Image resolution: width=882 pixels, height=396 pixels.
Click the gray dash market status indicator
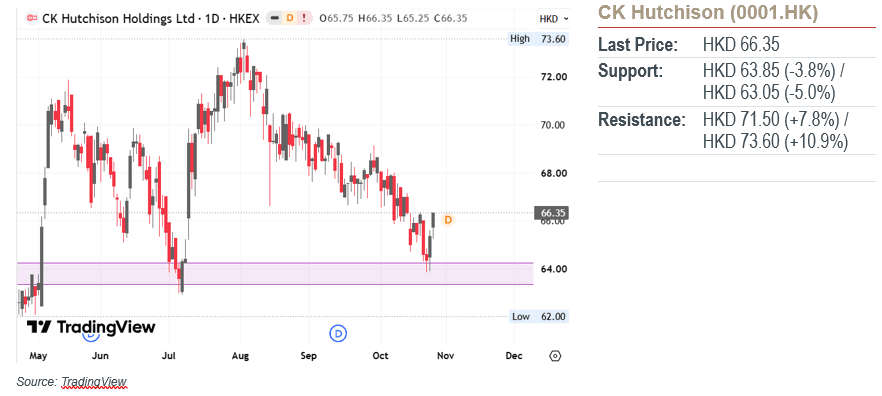point(274,19)
